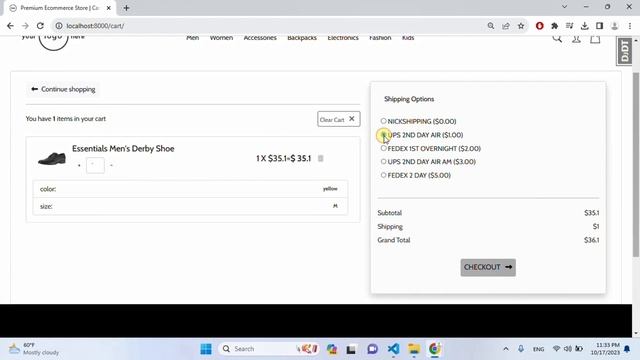Clear the cart
Image resolution: width=640 pixels, height=360 pixels.
338,119
